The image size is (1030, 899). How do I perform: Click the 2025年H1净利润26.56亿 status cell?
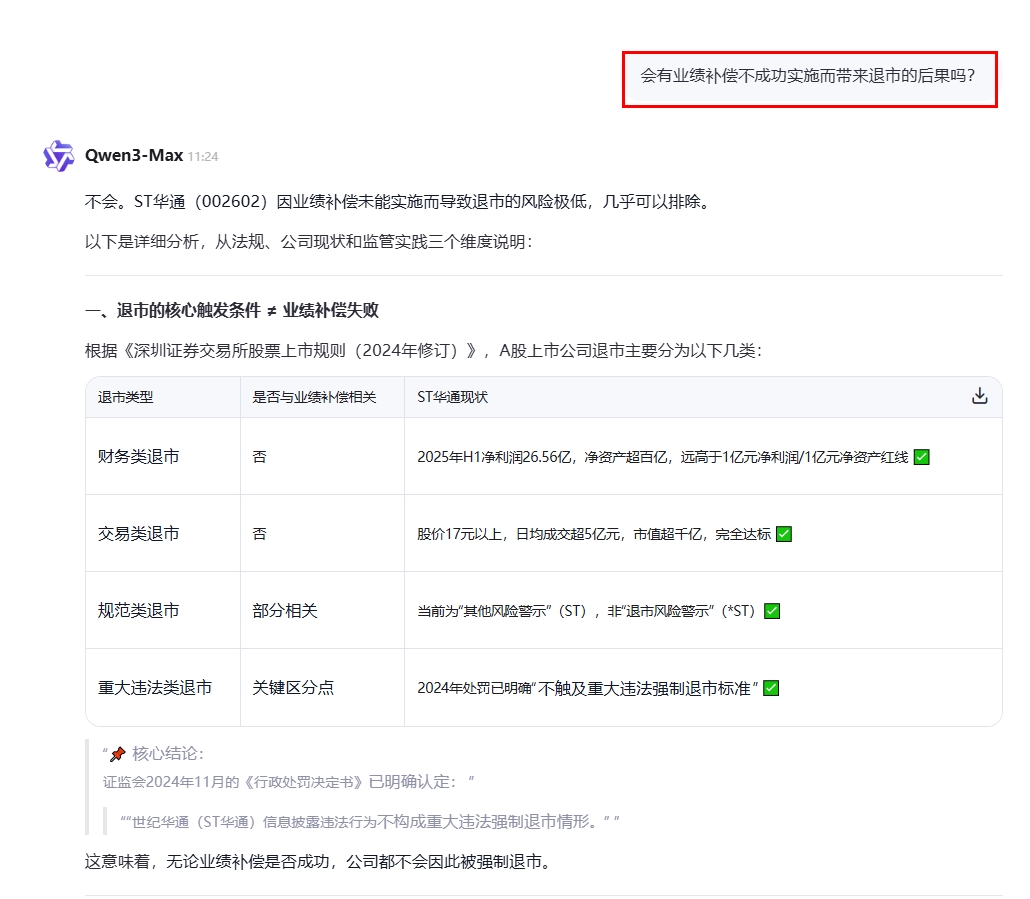tap(704, 456)
